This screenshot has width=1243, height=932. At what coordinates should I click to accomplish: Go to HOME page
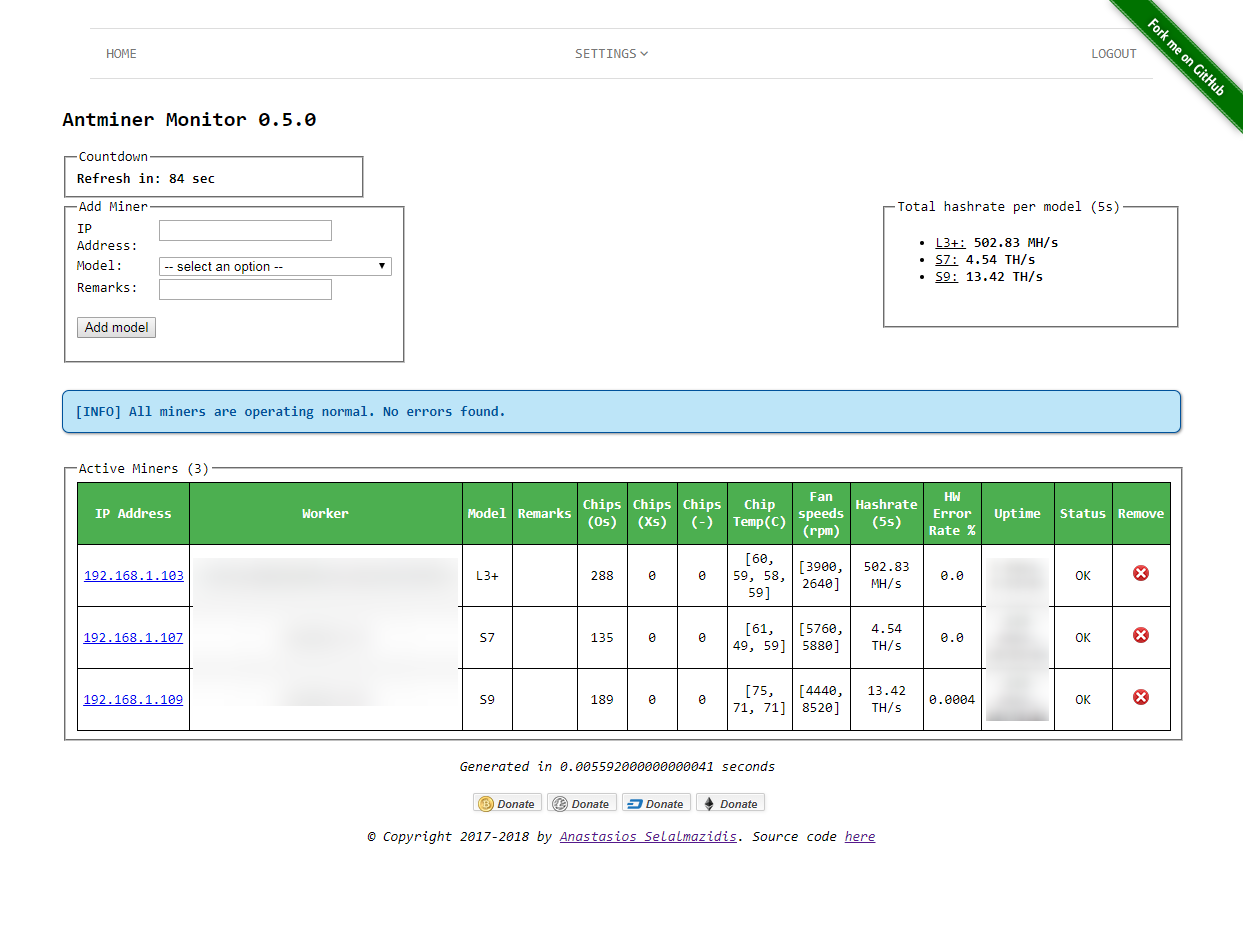click(x=121, y=54)
